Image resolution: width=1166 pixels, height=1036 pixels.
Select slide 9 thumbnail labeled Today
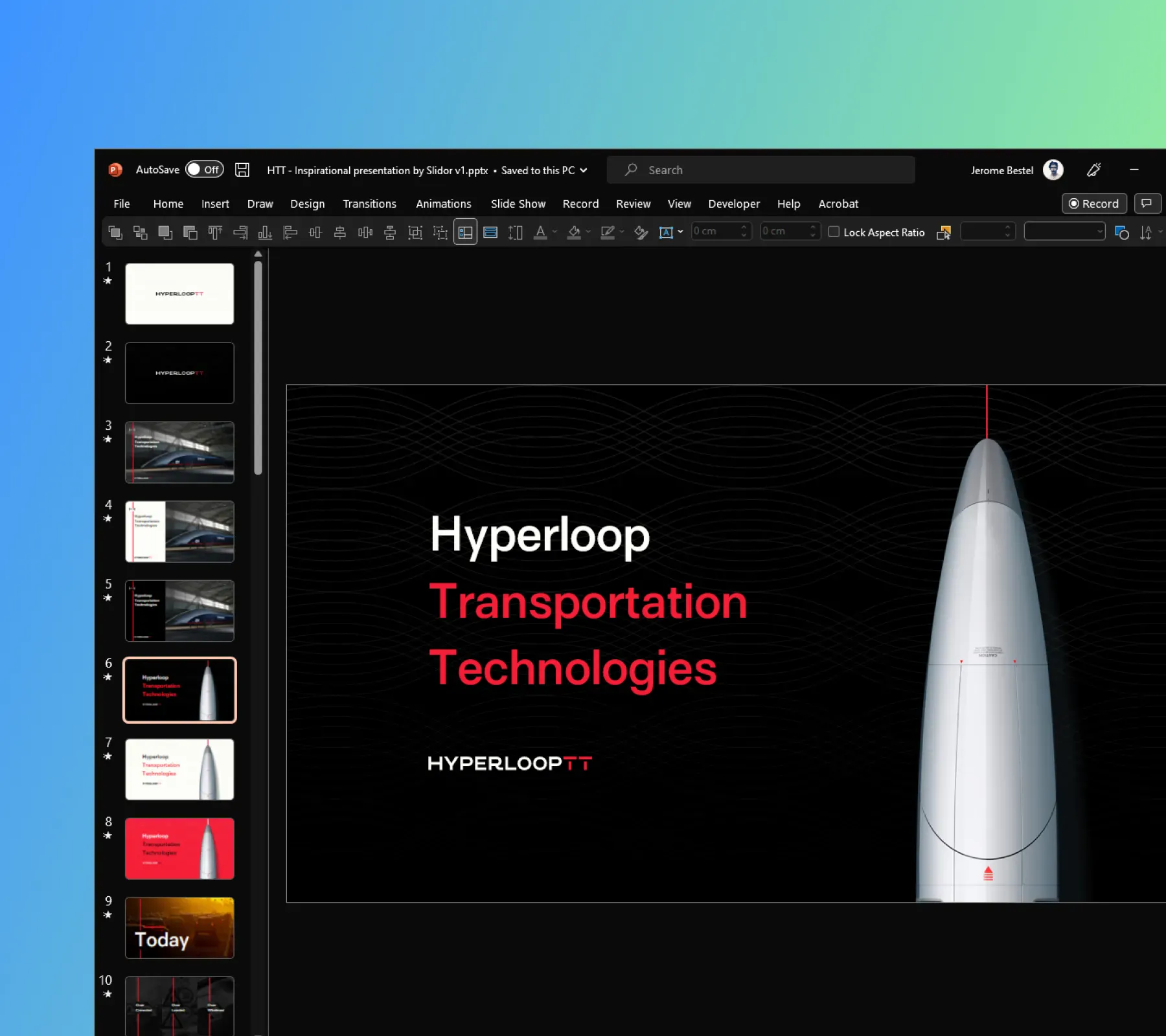pyautogui.click(x=179, y=928)
